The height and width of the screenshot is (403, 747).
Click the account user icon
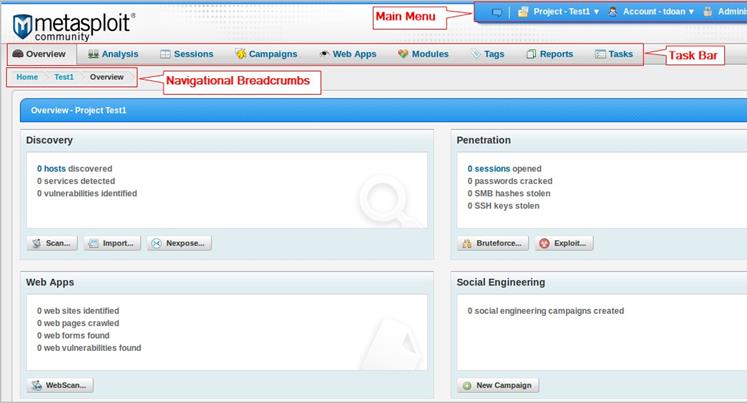tap(613, 12)
